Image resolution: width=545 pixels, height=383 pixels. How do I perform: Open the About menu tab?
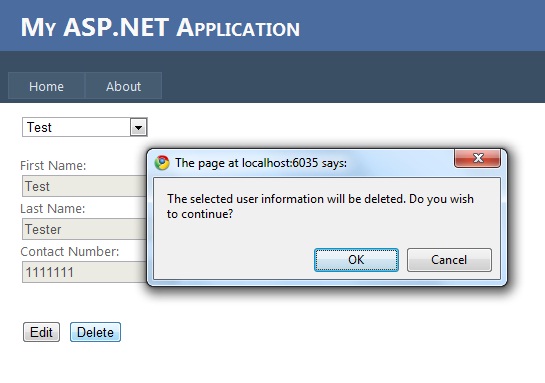tap(123, 86)
